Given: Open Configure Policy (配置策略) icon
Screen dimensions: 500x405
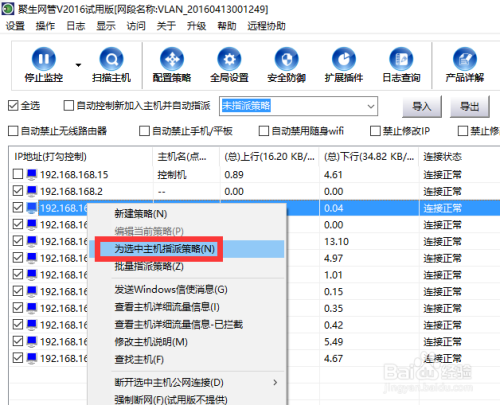Looking at the screenshot, I should (x=172, y=59).
